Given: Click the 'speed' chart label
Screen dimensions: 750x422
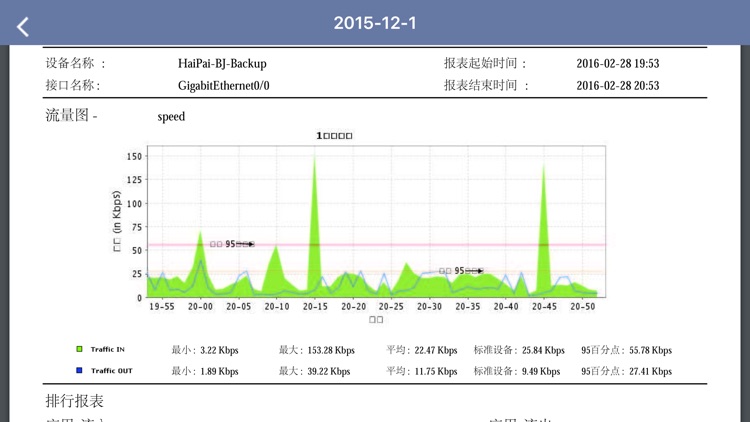Looking at the screenshot, I should pyautogui.click(x=171, y=117).
